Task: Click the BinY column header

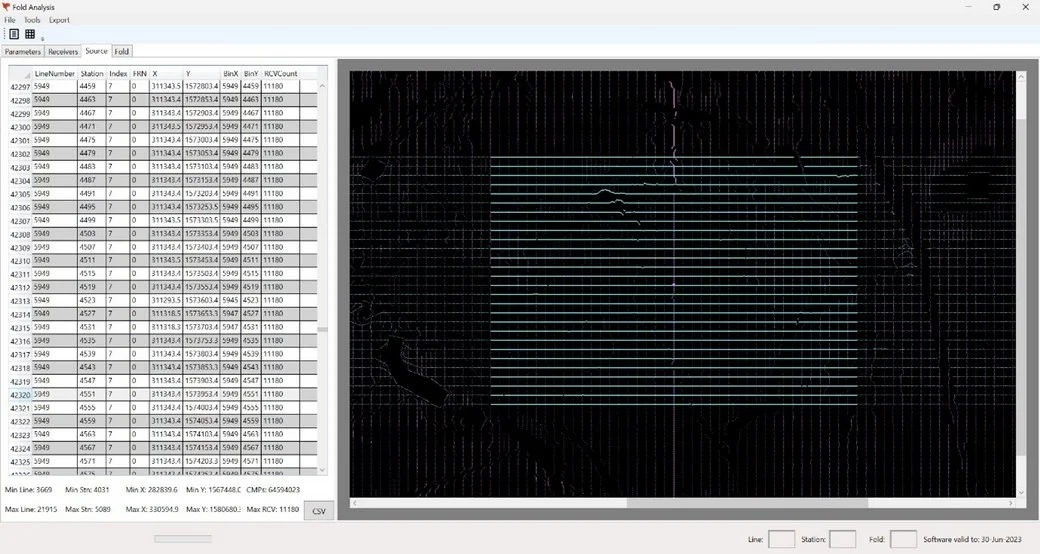Action: 251,74
